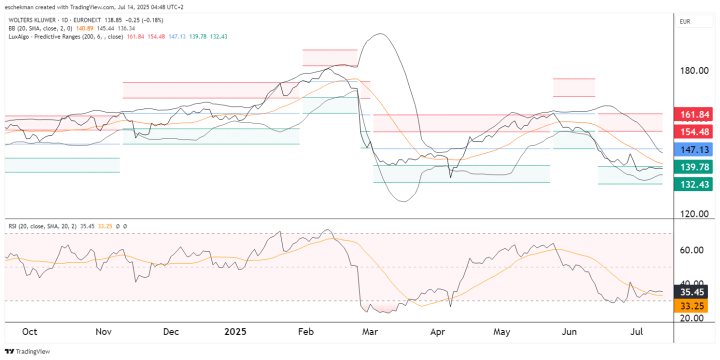Click the Nov label on time axis

(104, 332)
